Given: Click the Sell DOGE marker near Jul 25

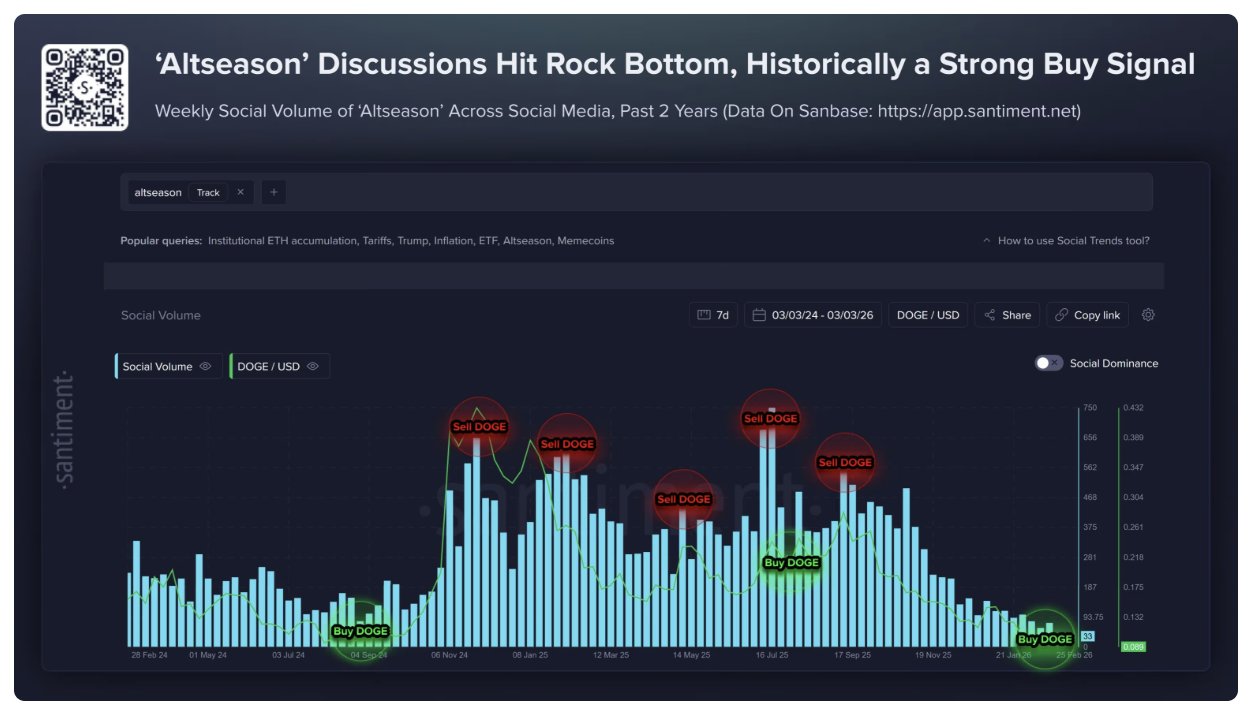Looking at the screenshot, I should 770,418.
